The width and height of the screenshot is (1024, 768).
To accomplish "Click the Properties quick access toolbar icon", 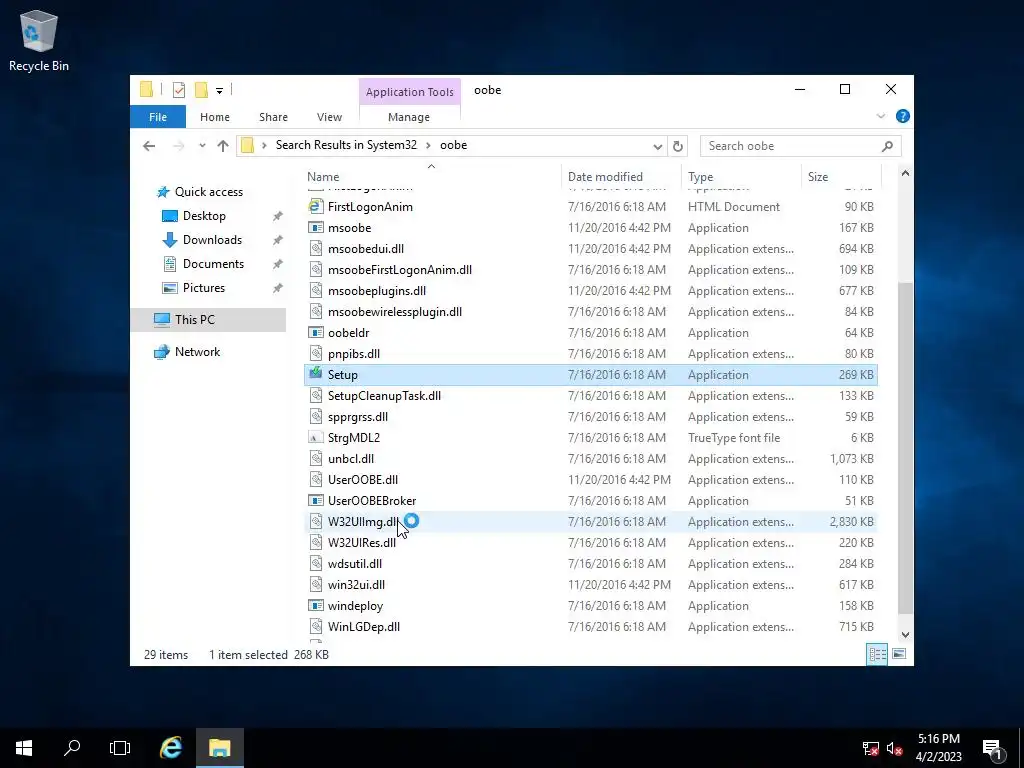I will 178,90.
